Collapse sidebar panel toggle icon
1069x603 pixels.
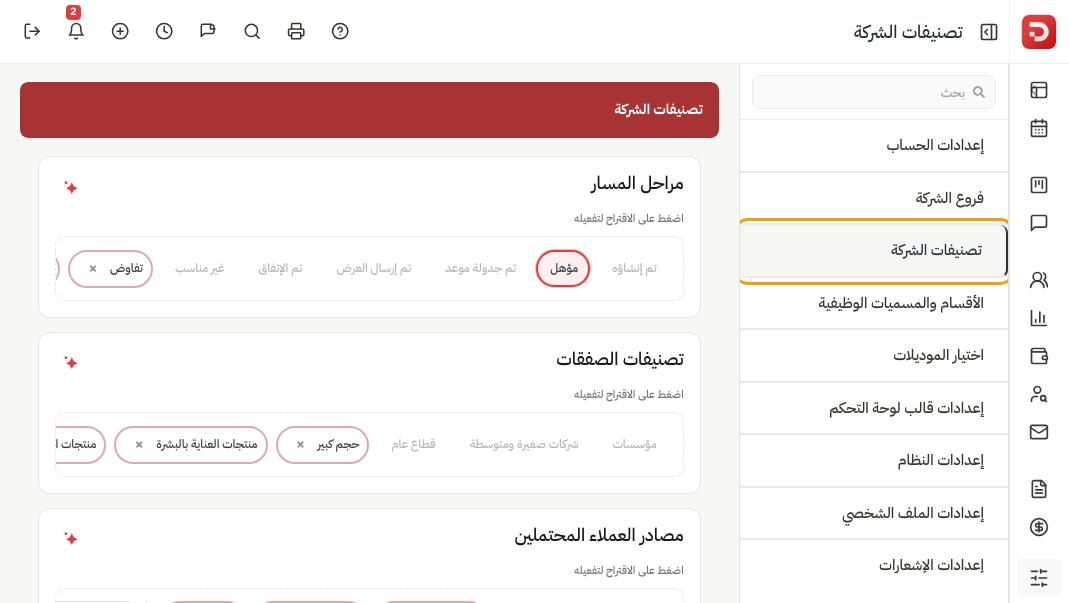pyautogui.click(x=989, y=32)
